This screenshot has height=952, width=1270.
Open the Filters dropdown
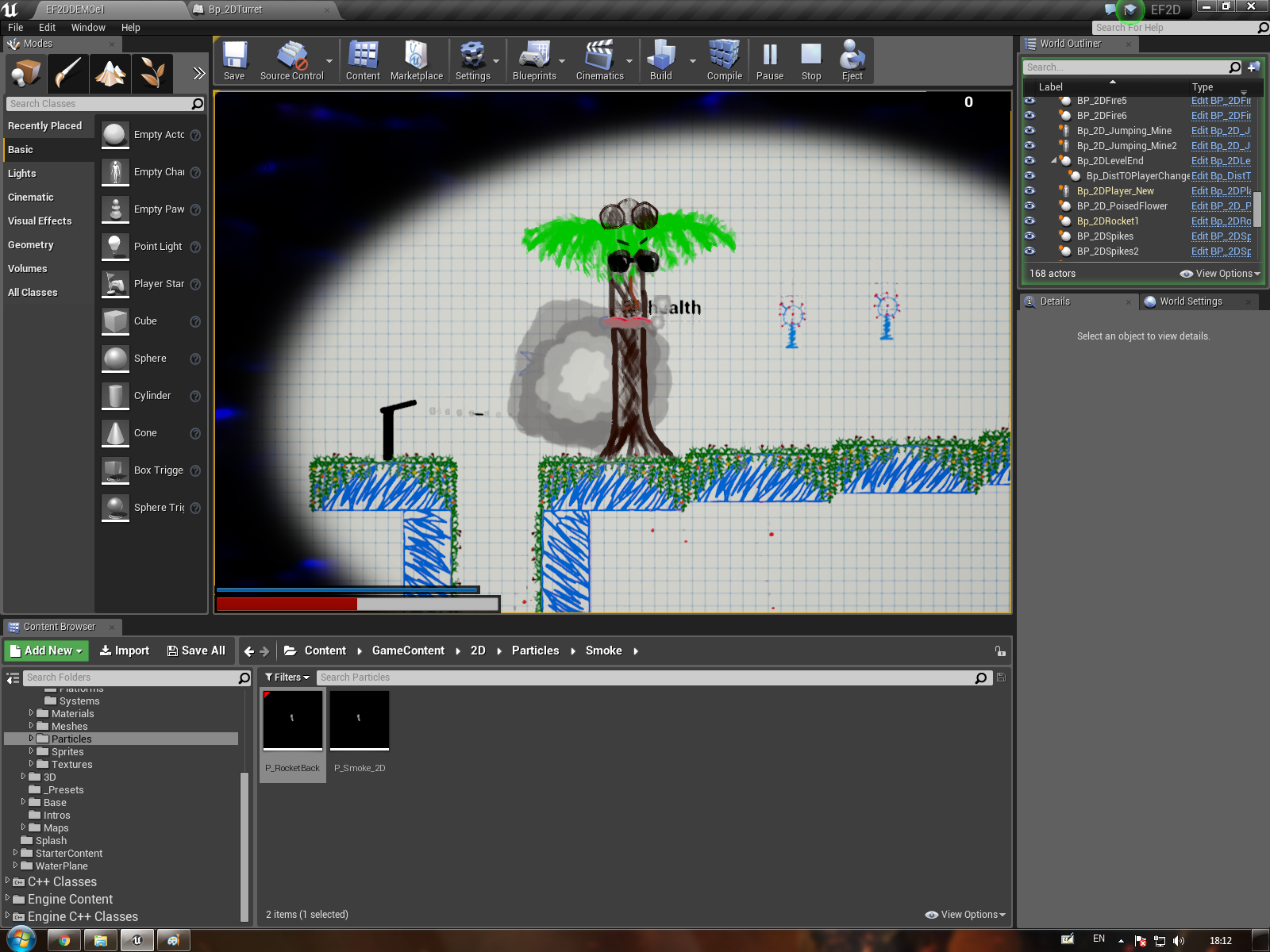(287, 678)
